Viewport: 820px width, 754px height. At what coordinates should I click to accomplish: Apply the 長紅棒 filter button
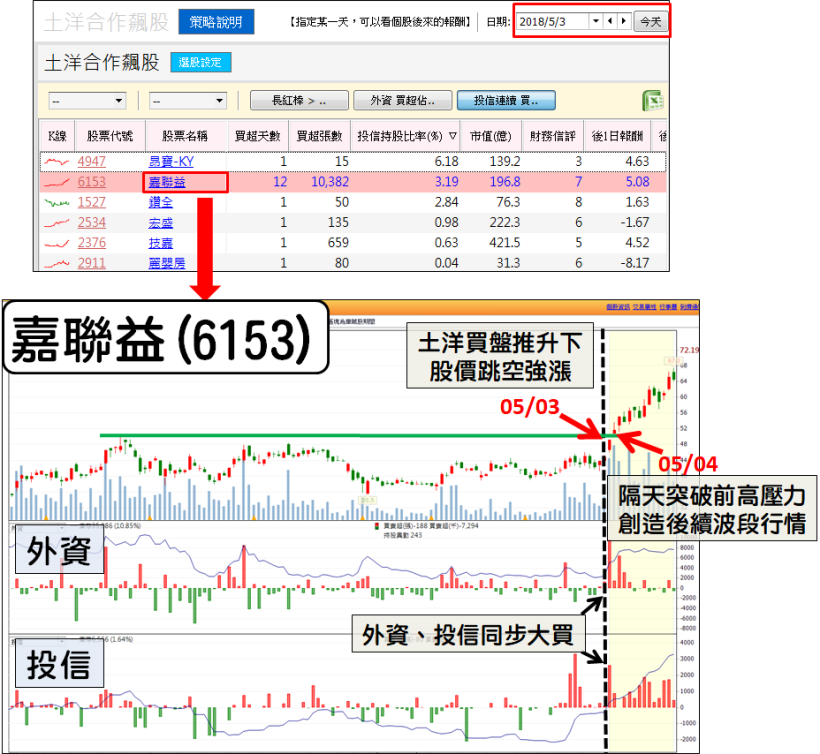pyautogui.click(x=299, y=100)
